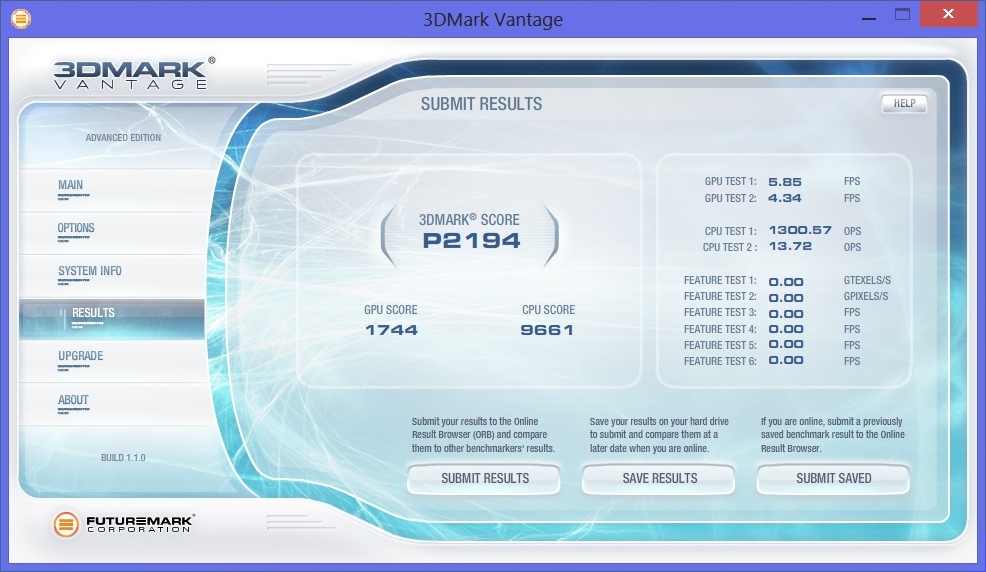Click the BUILD 1.1.0 version text
986x572 pixels.
coord(123,458)
